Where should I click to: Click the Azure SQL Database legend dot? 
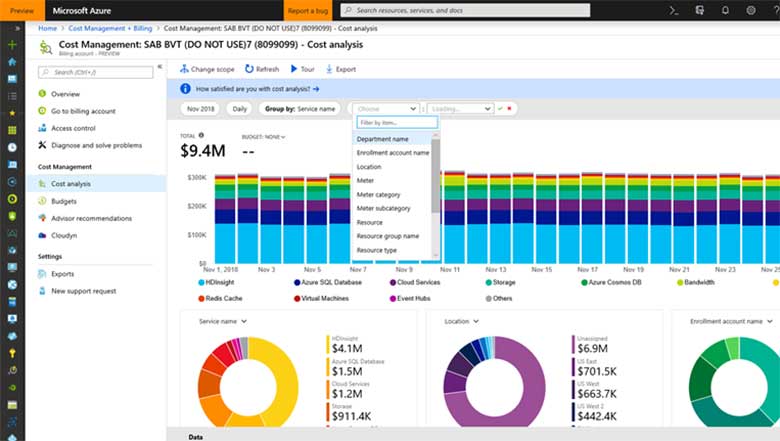click(297, 282)
